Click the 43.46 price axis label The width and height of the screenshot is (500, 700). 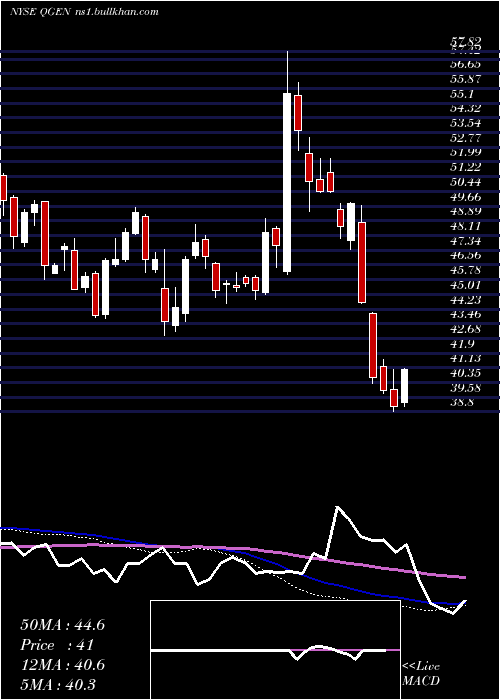(467, 314)
